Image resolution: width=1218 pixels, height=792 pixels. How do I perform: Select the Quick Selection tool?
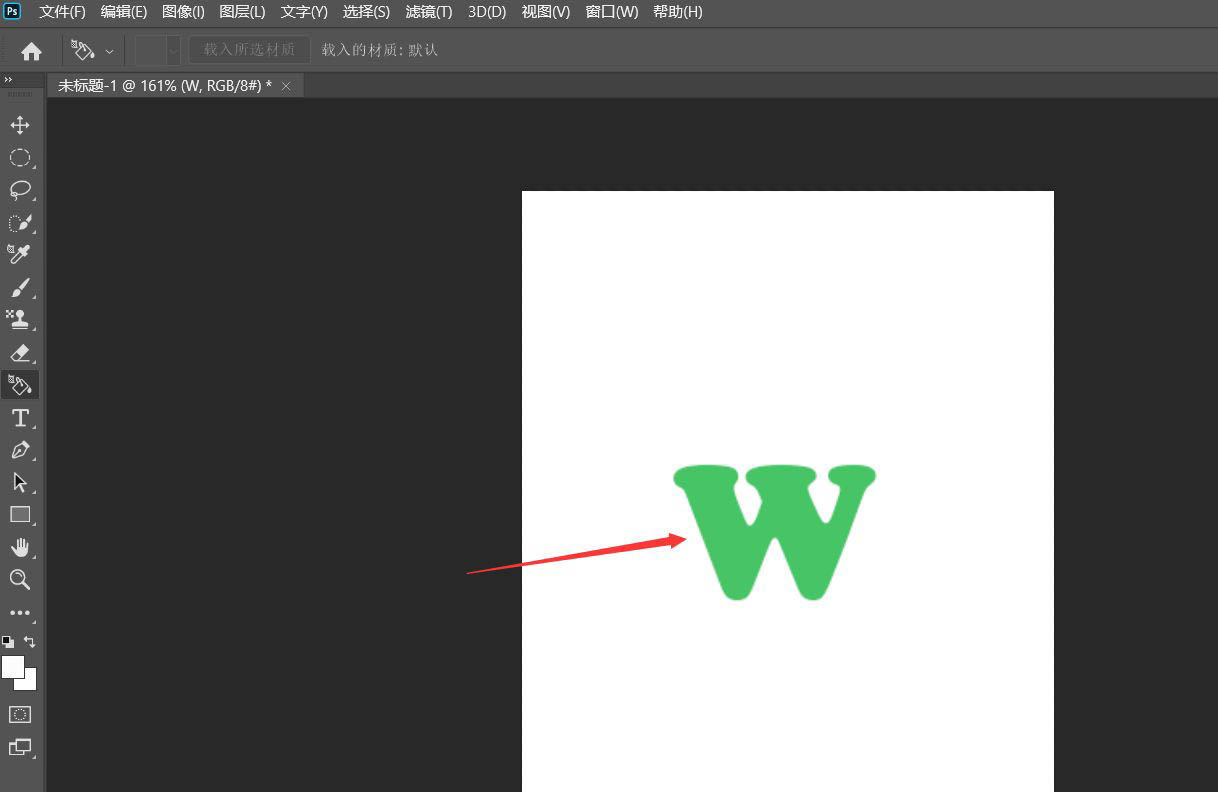pos(20,223)
